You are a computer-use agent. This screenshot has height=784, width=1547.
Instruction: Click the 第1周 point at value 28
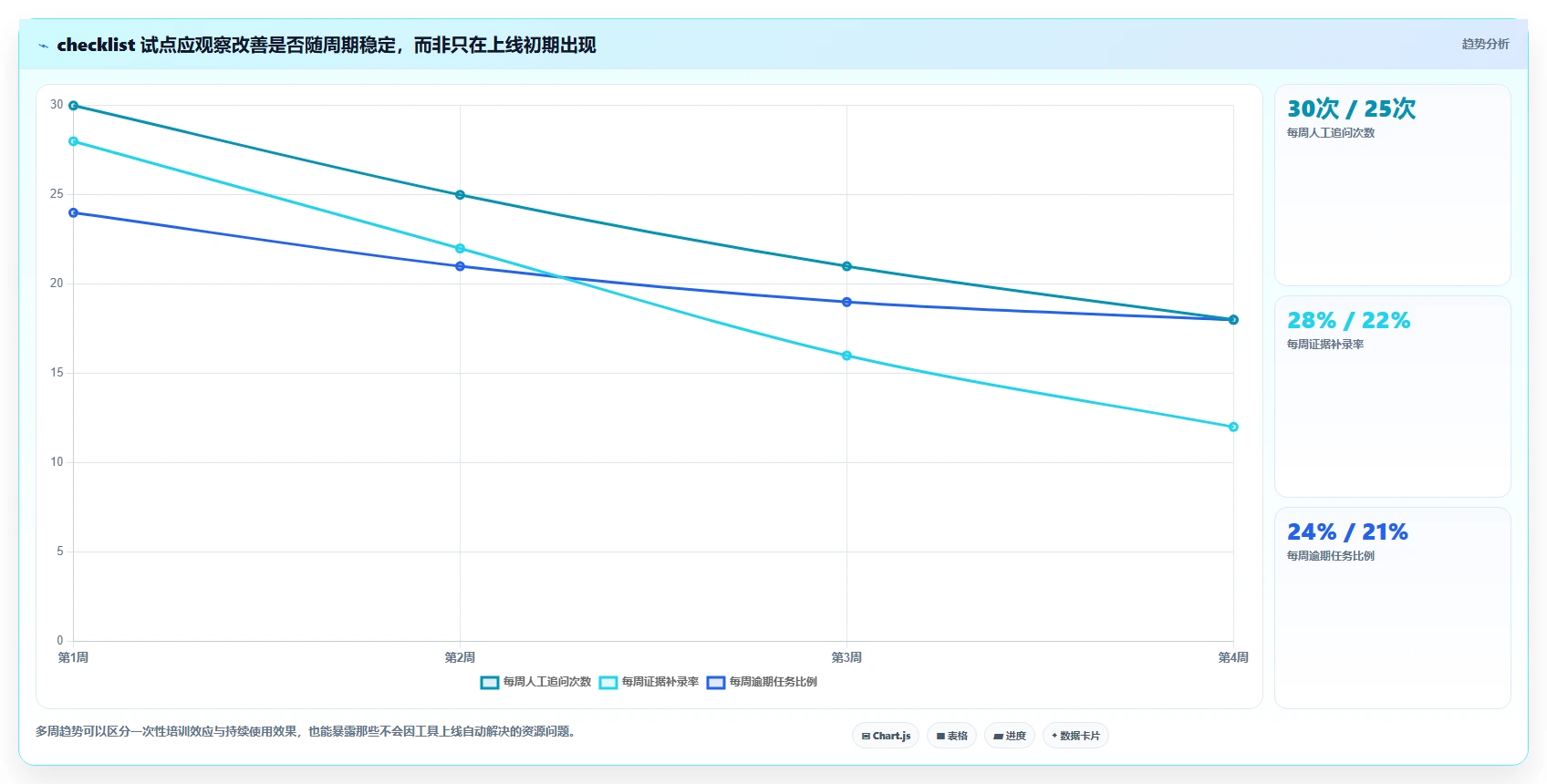[74, 141]
